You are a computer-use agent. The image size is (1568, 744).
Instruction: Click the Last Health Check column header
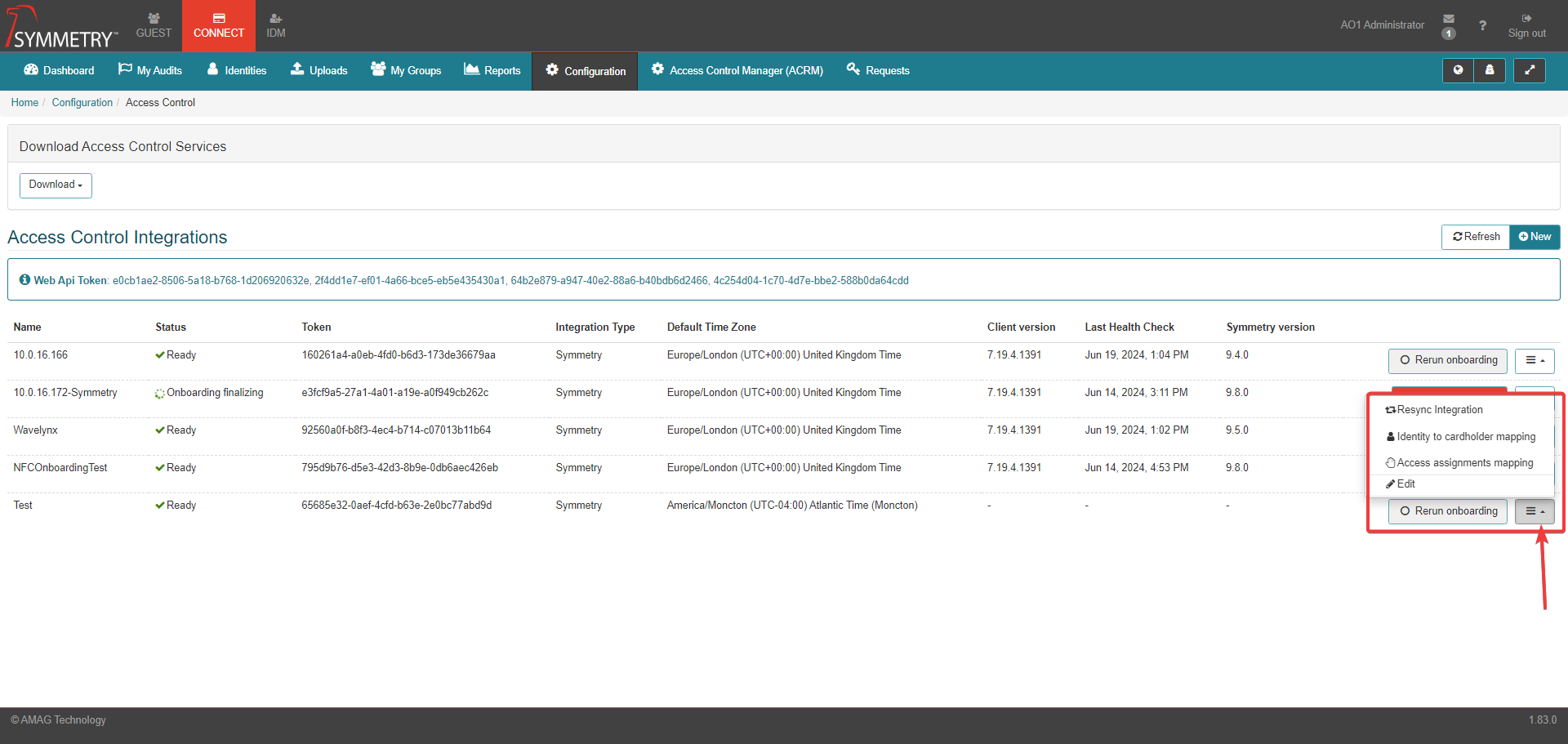pyautogui.click(x=1129, y=327)
